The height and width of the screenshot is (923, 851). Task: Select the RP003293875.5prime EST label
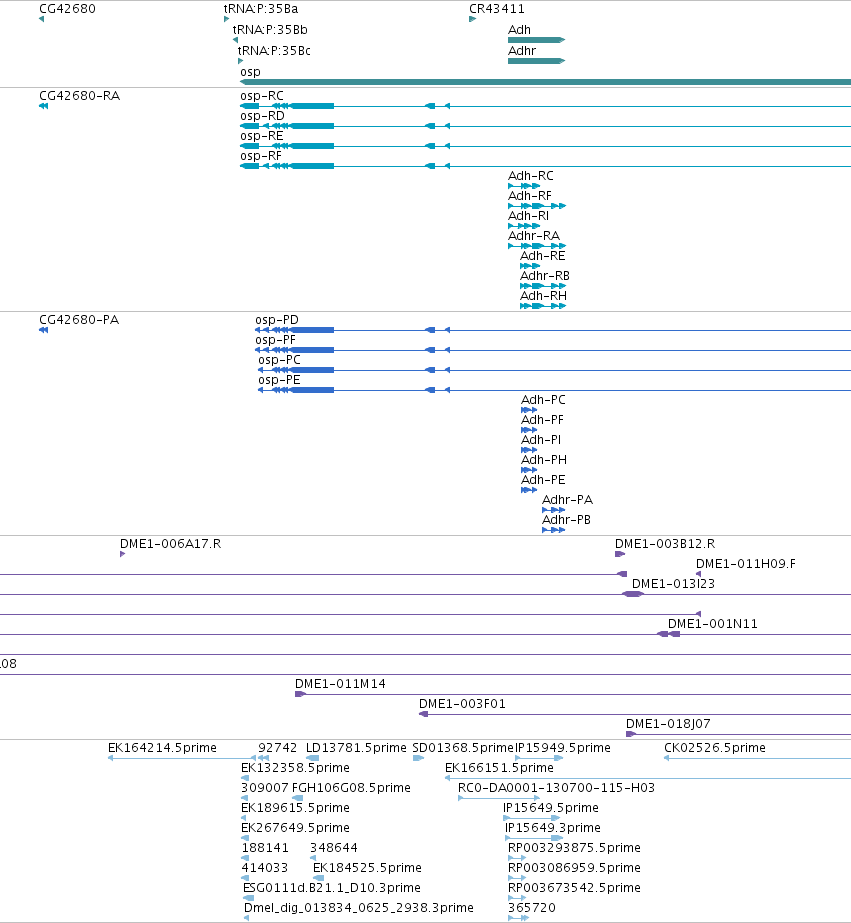pyautogui.click(x=574, y=849)
